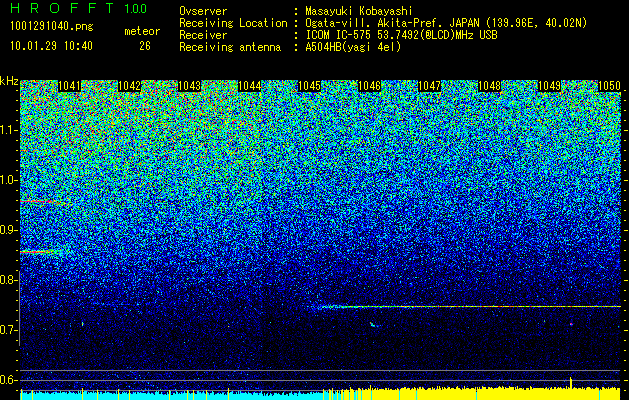Click the A504HB(yagi 4el) antenna text
Image resolution: width=629 pixels, height=400 pixels.
click(x=353, y=47)
